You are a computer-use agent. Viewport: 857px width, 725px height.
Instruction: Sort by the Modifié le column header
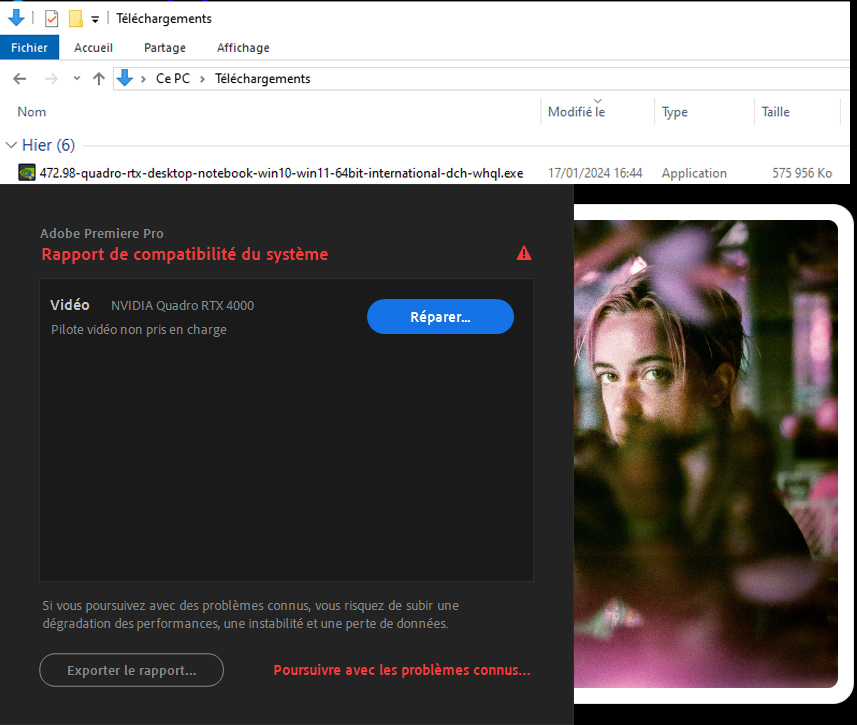[x=577, y=112]
